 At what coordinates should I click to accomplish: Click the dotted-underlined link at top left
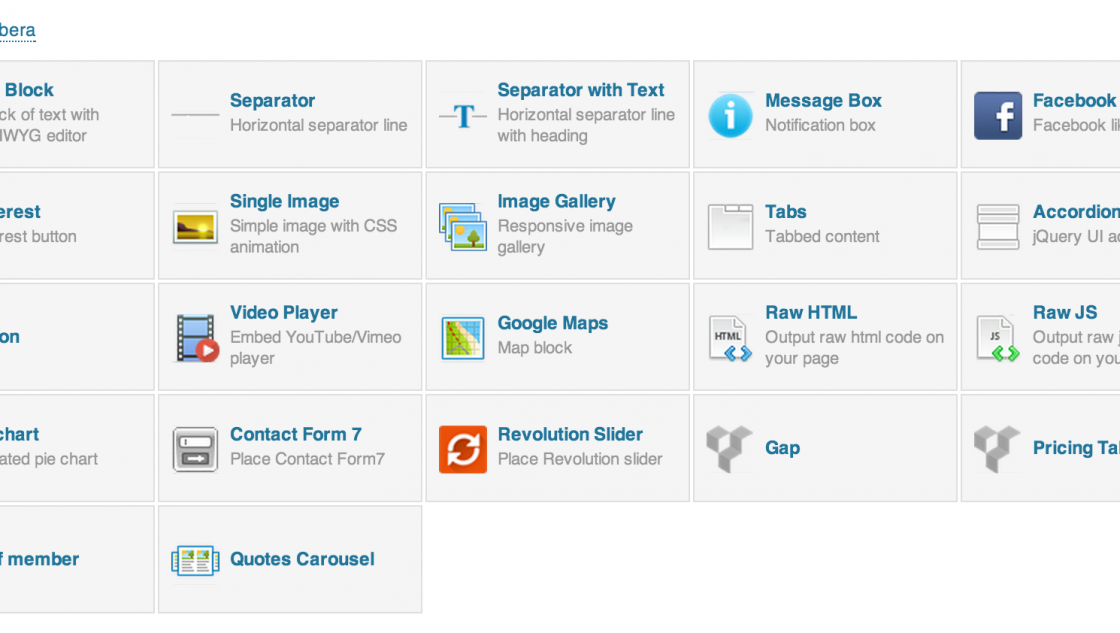[x=17, y=30]
